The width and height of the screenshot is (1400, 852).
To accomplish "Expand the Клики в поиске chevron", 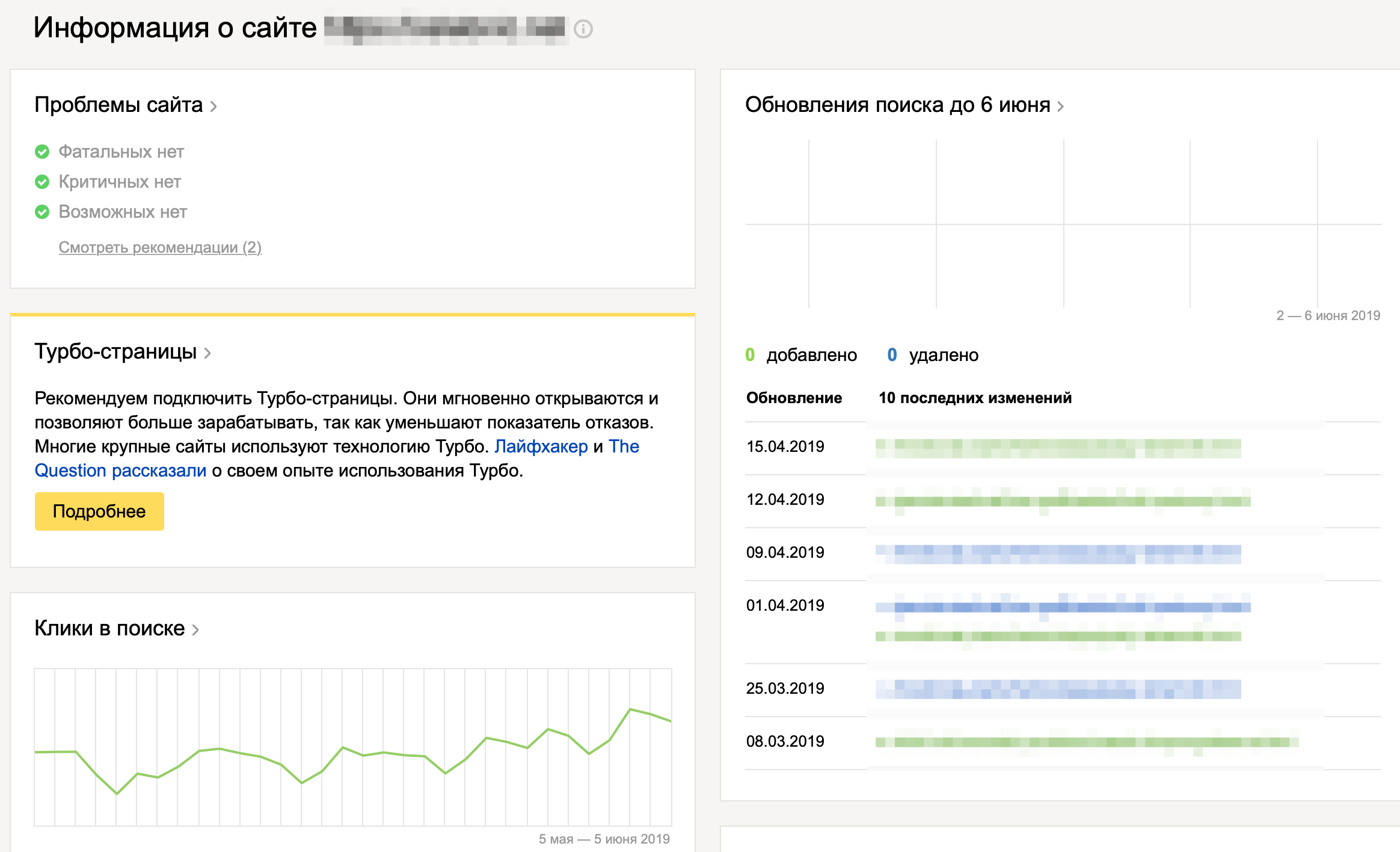I will [195, 630].
